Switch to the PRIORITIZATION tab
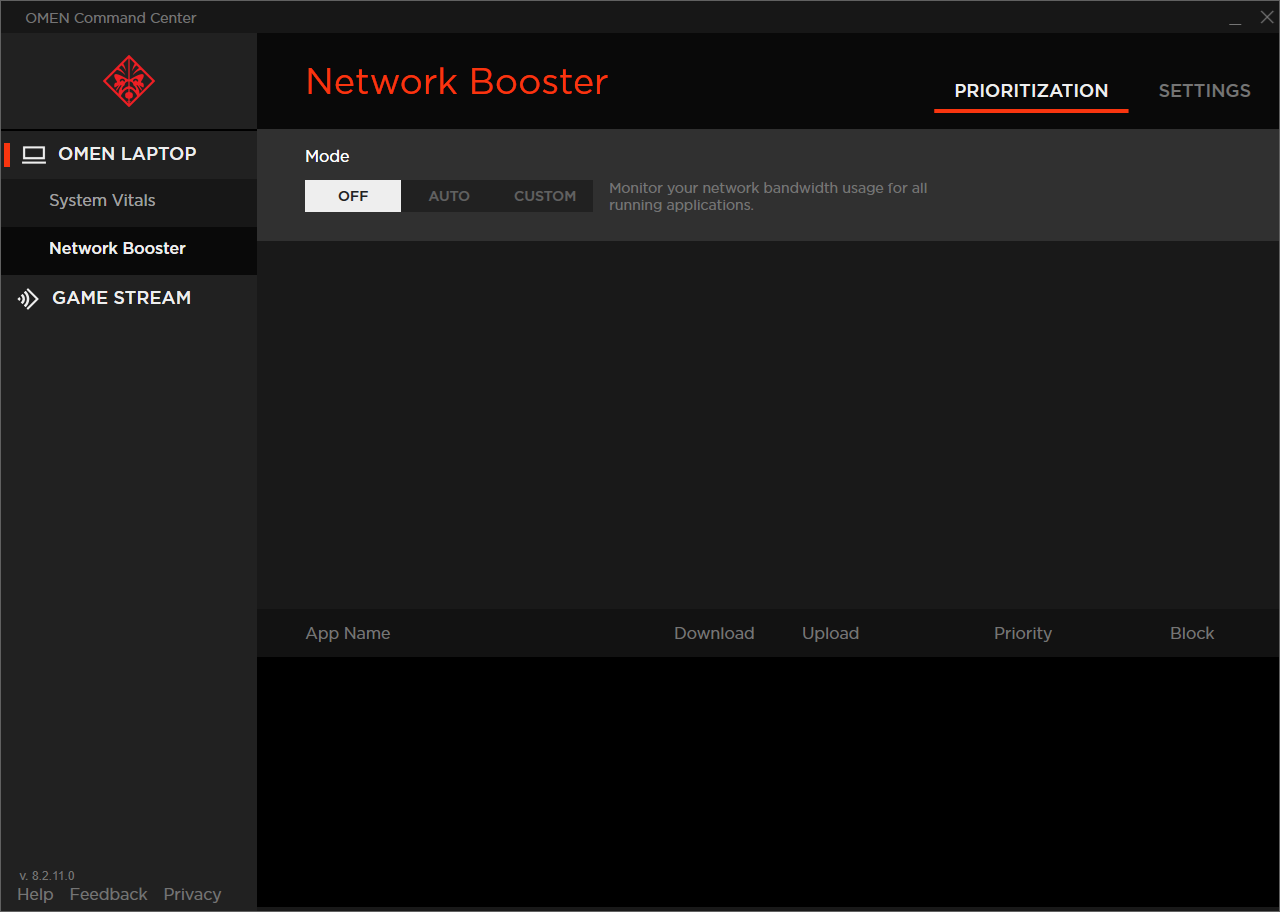The width and height of the screenshot is (1280, 912). [x=1031, y=90]
